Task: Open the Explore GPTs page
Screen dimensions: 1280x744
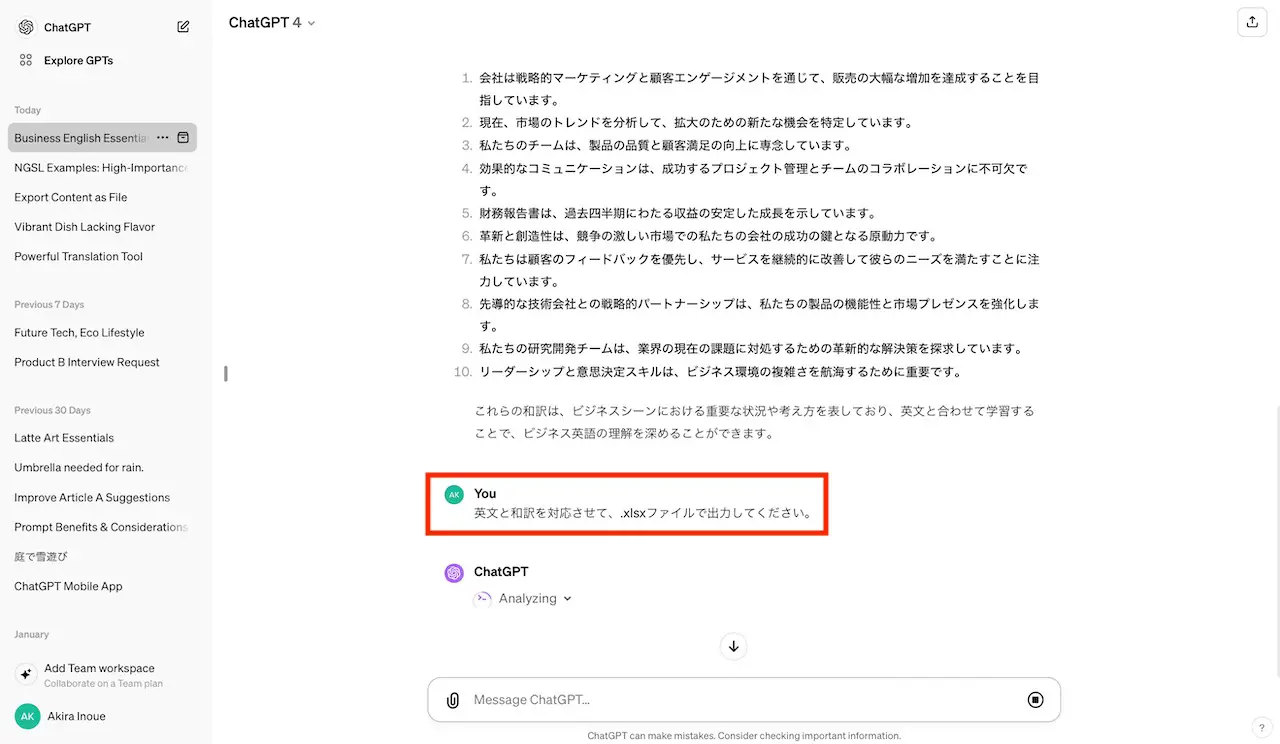Action: click(x=78, y=60)
